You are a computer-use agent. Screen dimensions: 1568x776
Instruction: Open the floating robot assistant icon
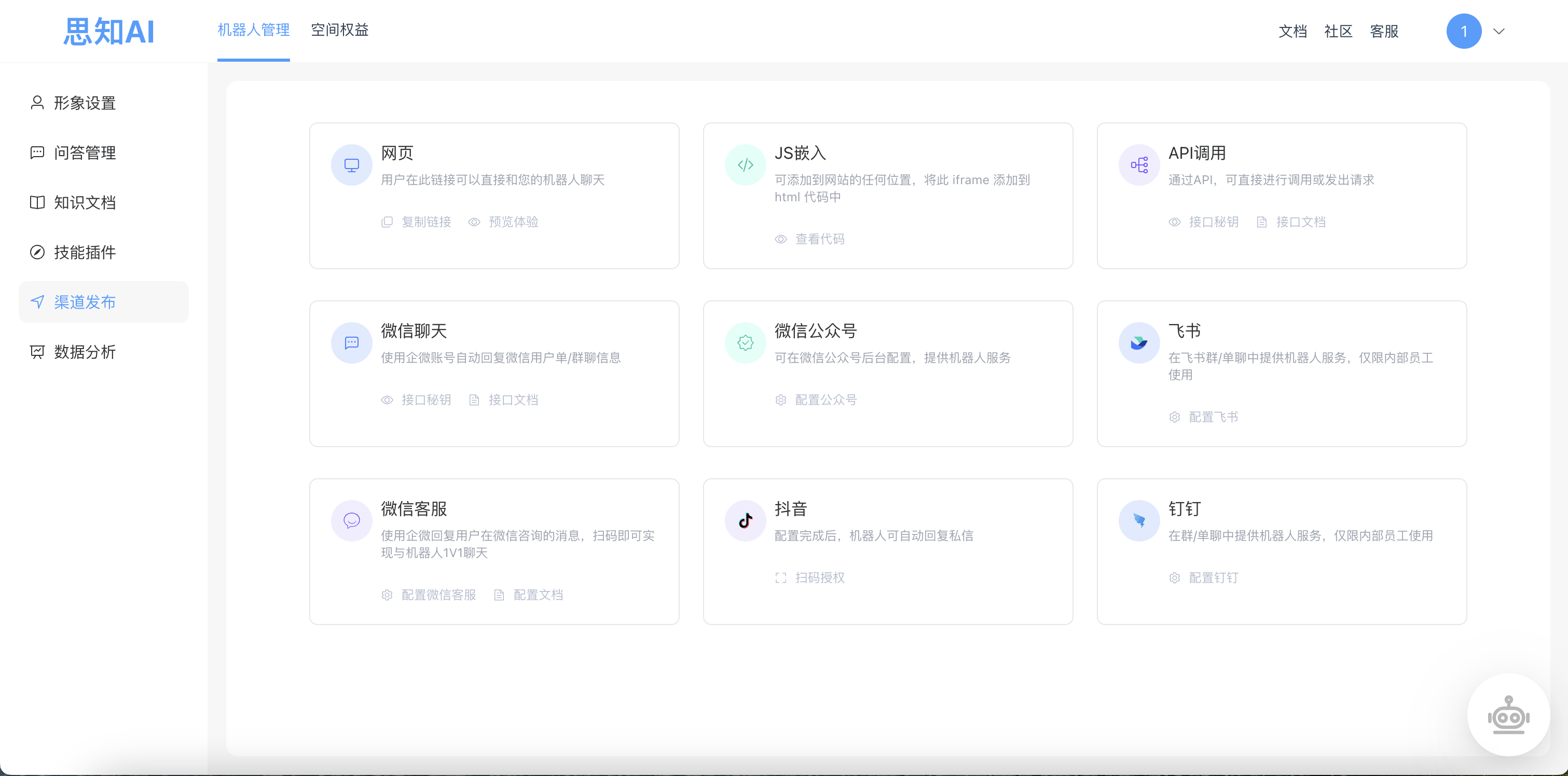point(1508,715)
